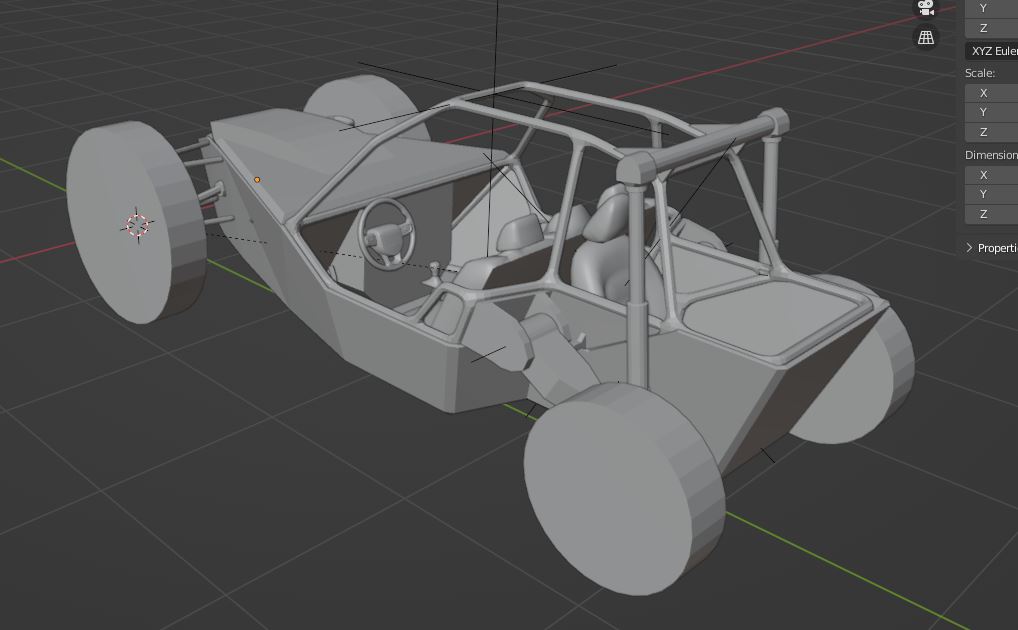Expand the Properties subpanel chevron

[x=969, y=247]
